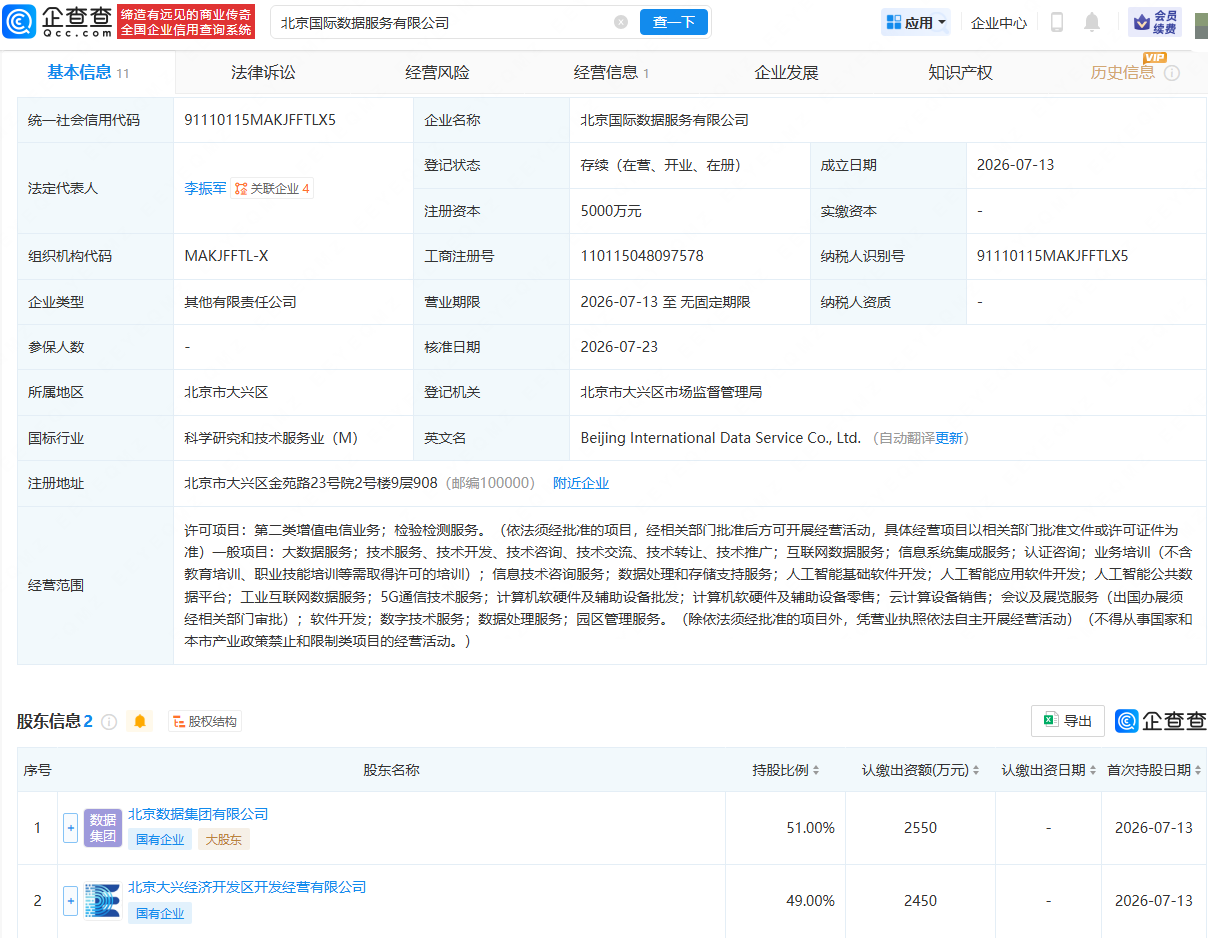Click the 49.00% shareholding value

810,901
